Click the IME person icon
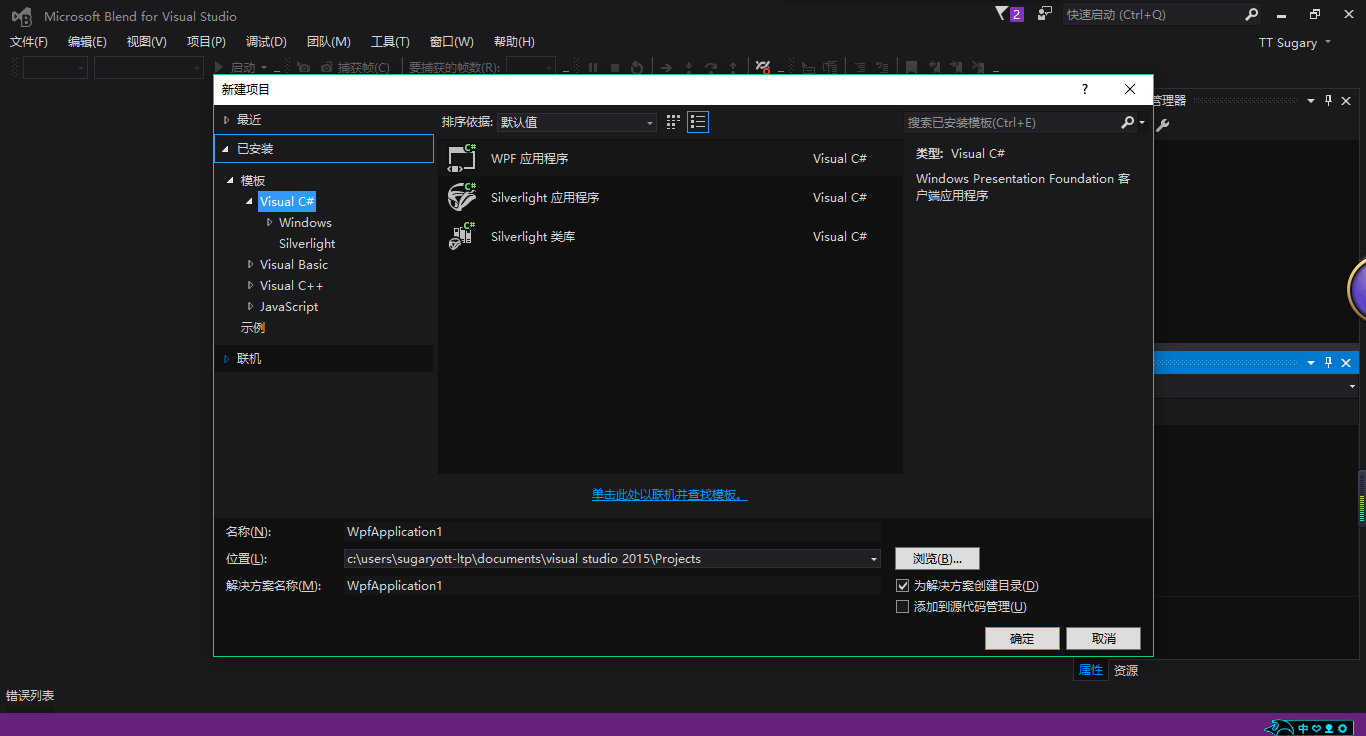Image resolution: width=1366 pixels, height=736 pixels. point(1329,728)
